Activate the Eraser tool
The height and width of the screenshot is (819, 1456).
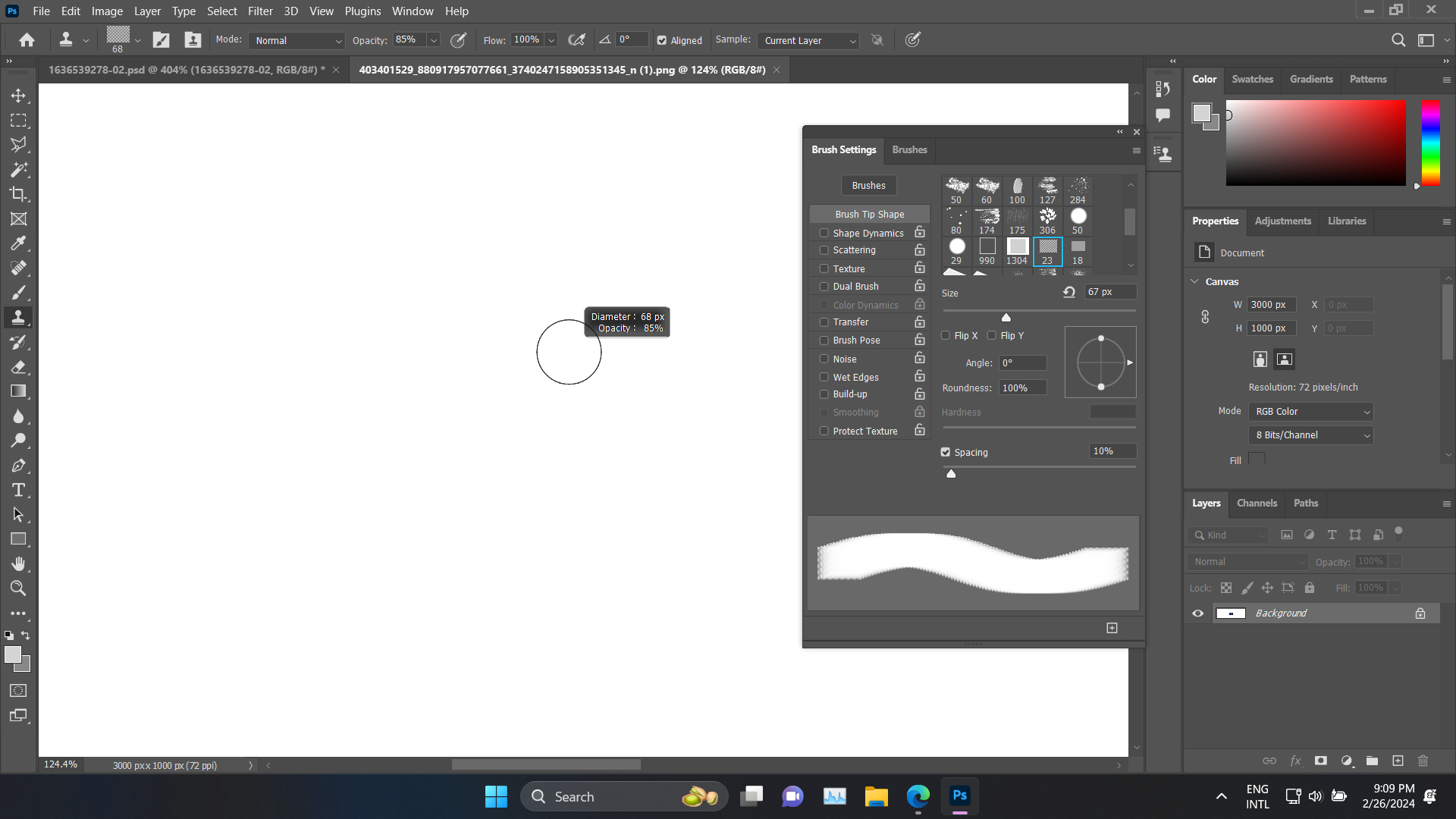[18, 367]
